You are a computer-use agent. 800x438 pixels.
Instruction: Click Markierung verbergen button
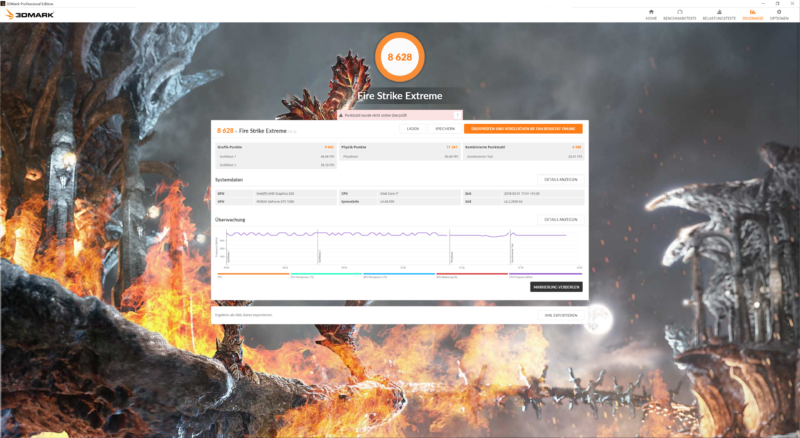tap(556, 287)
